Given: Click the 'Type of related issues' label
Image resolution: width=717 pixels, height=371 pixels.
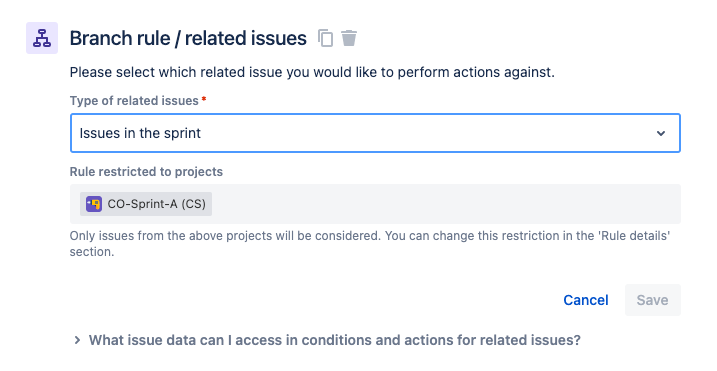Looking at the screenshot, I should [x=134, y=101].
